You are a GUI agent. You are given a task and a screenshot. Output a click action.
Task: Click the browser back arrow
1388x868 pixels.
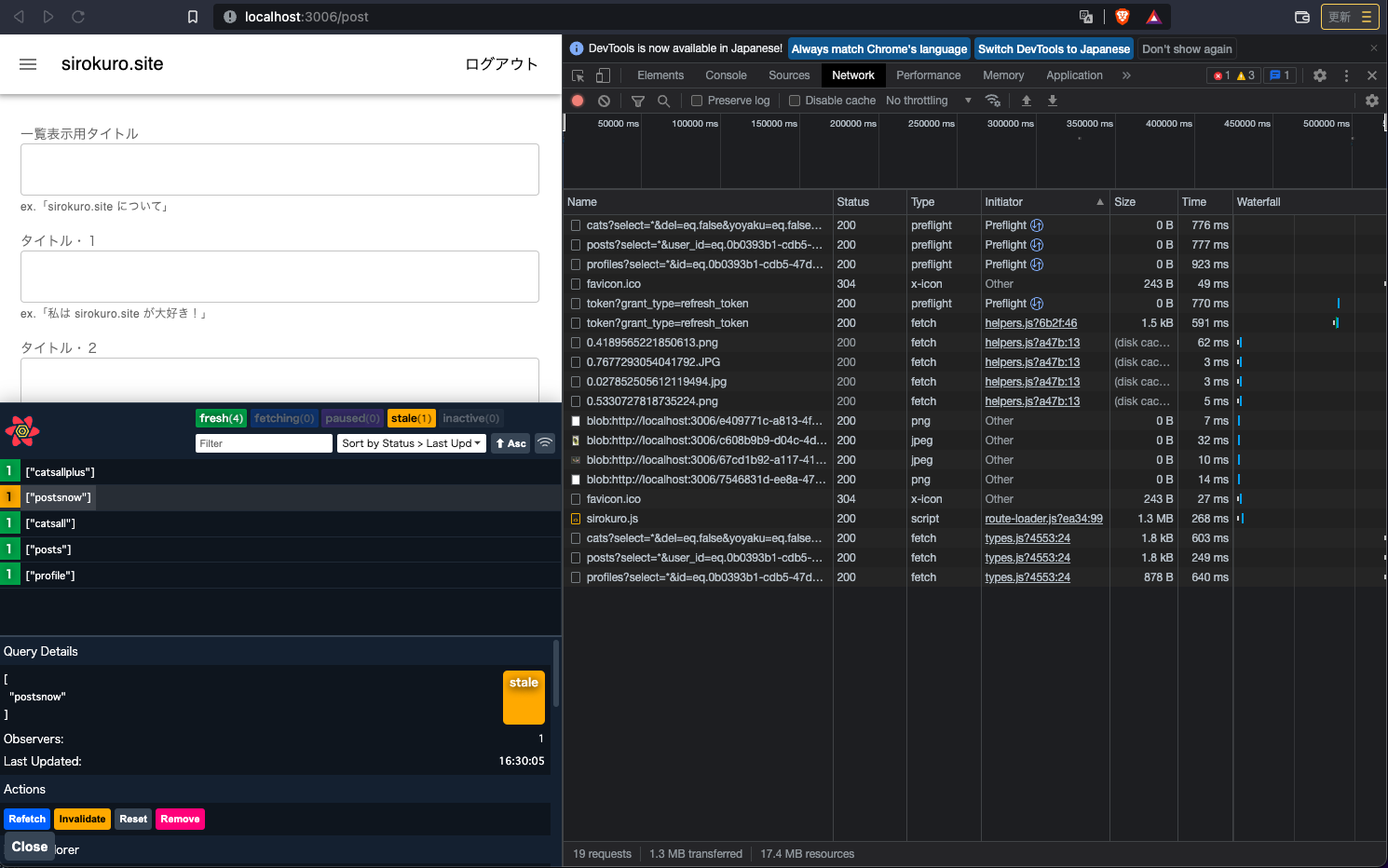point(19,17)
